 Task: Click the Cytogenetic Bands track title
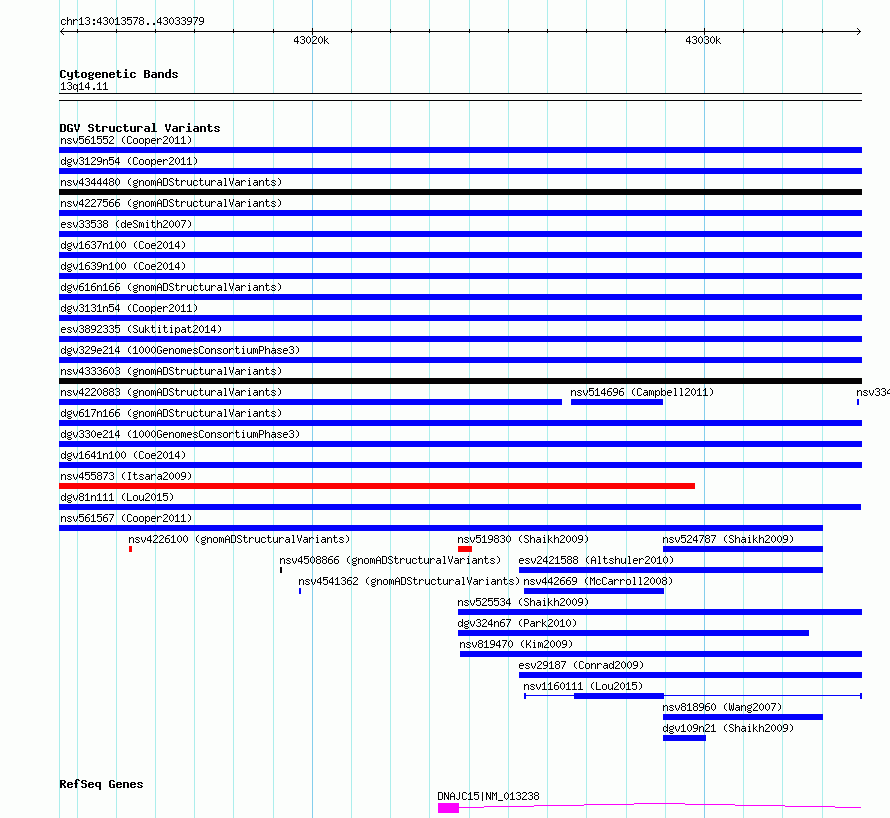click(119, 74)
